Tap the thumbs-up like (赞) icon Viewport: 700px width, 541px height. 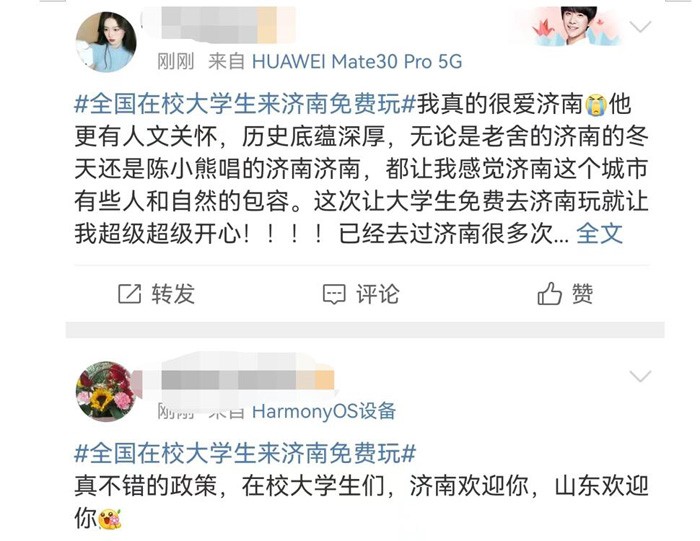(x=549, y=293)
